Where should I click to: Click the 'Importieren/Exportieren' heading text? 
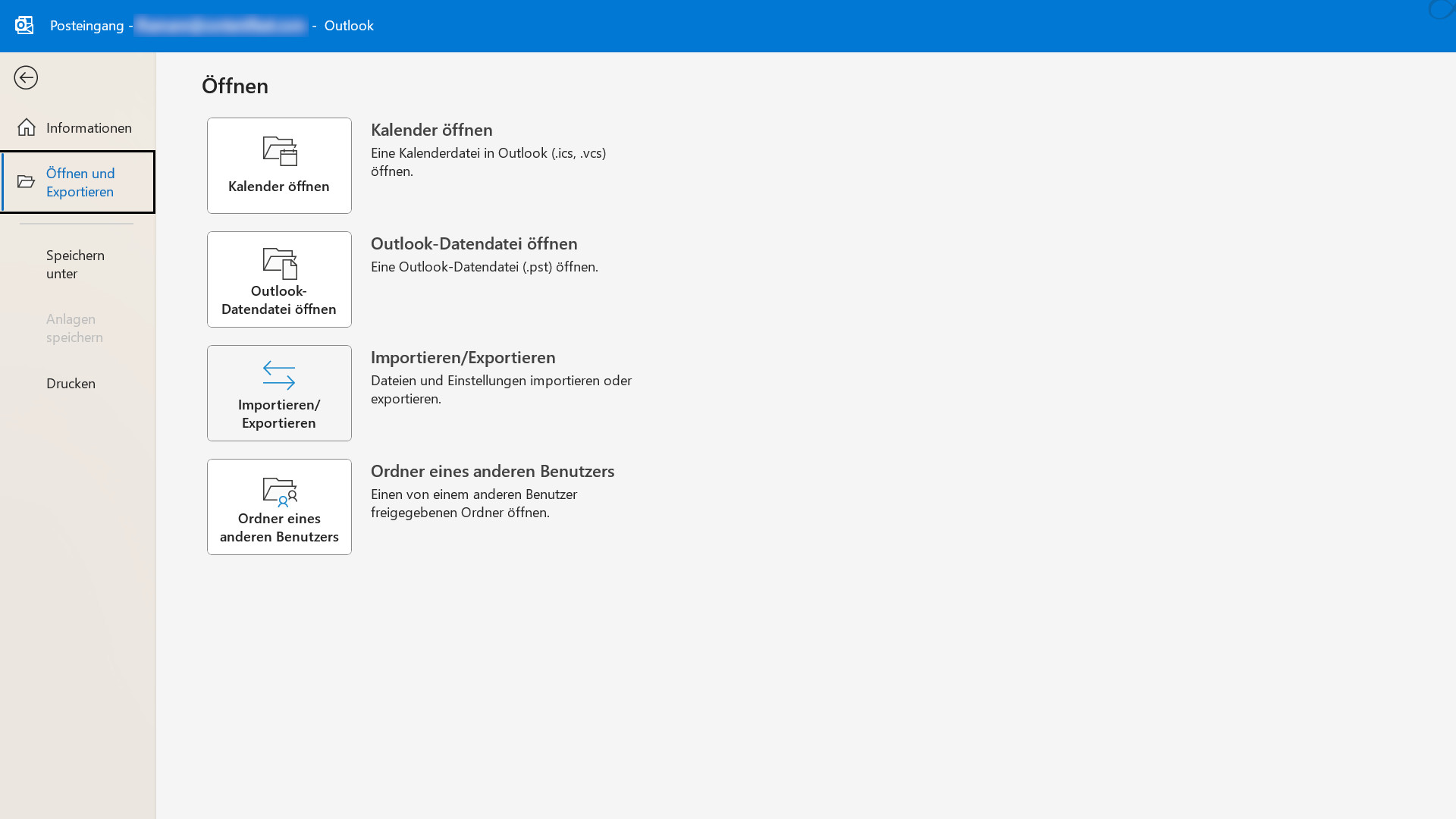coord(463,357)
